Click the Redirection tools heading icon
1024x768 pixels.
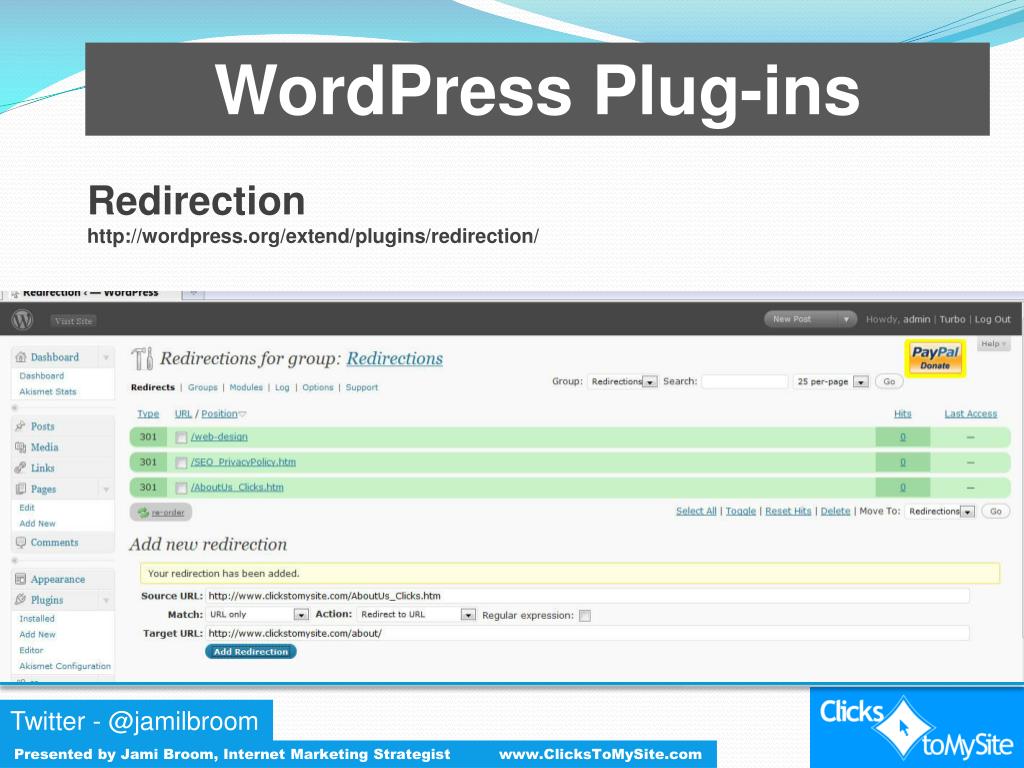(142, 359)
